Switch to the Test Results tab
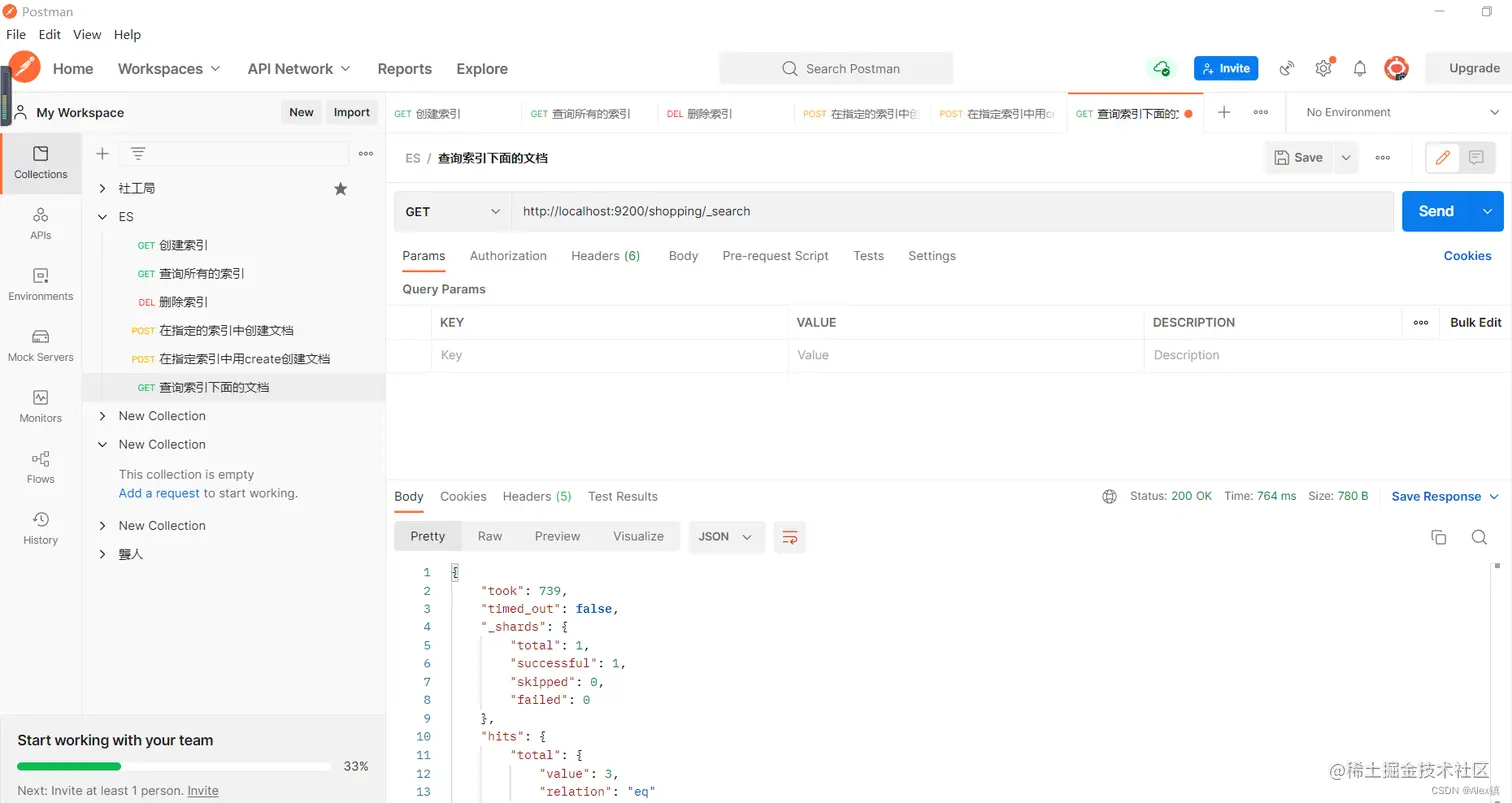This screenshot has width=1512, height=803. pyautogui.click(x=623, y=496)
